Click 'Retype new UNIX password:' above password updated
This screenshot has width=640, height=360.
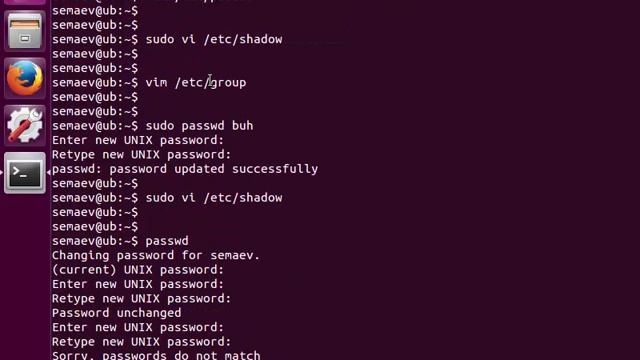[142, 155]
